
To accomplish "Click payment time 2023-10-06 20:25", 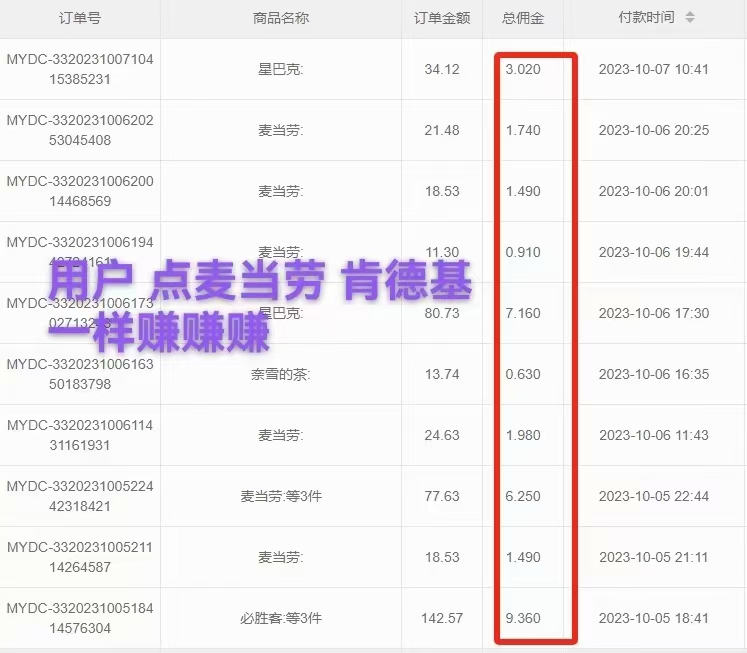I will click(x=654, y=130).
